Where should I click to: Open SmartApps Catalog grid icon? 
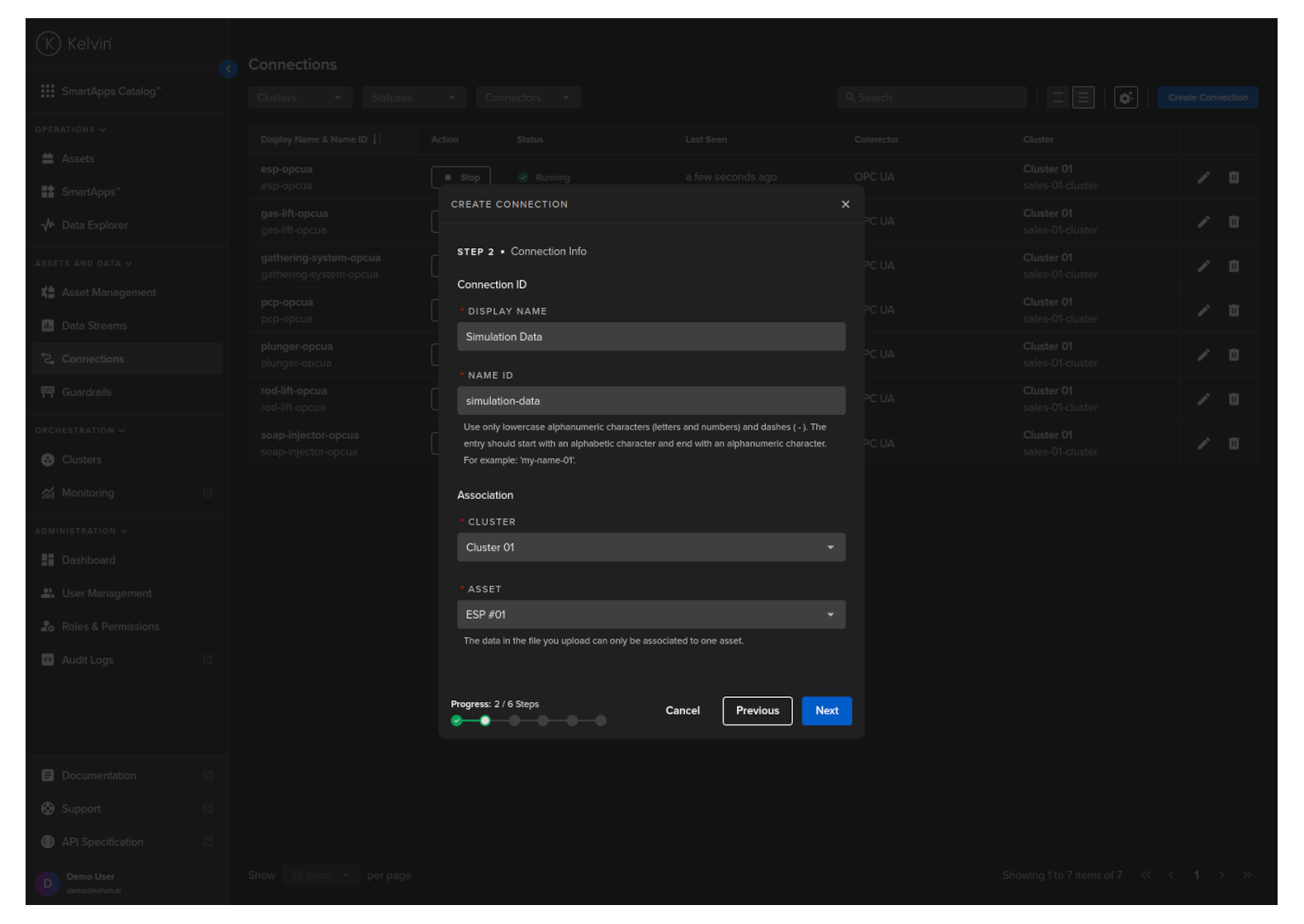(48, 92)
